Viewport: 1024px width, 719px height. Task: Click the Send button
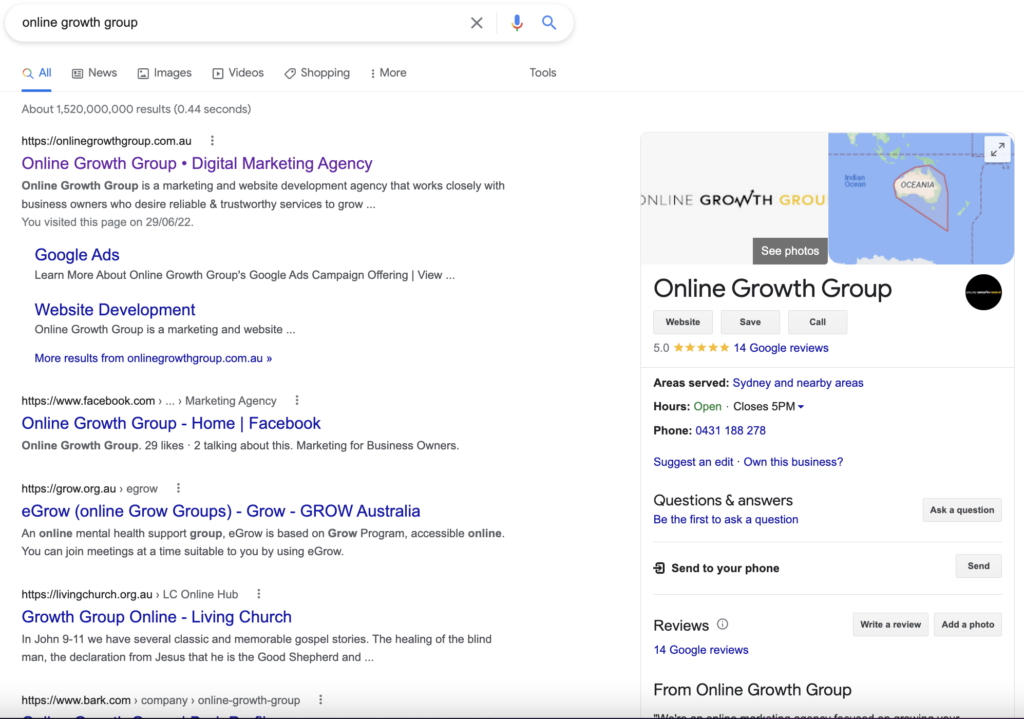pos(978,566)
